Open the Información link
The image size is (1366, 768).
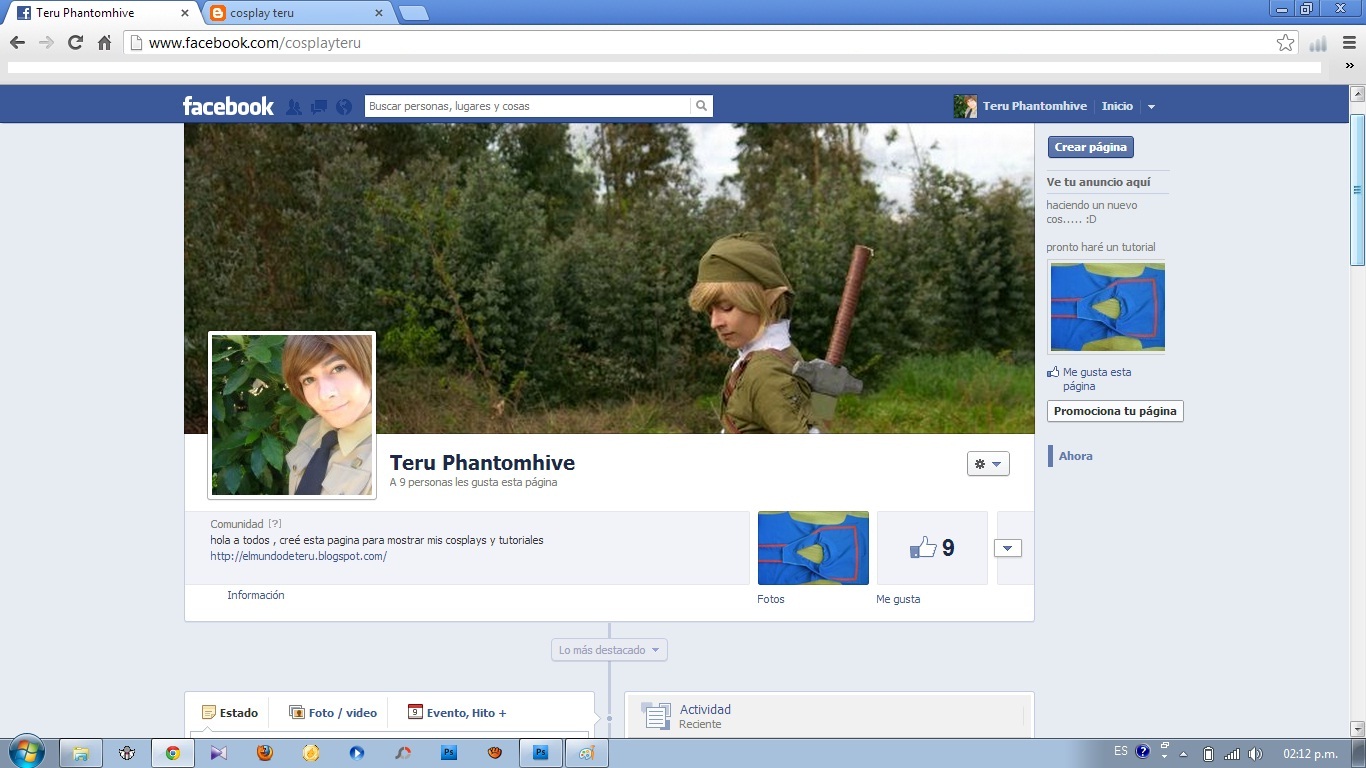[256, 595]
